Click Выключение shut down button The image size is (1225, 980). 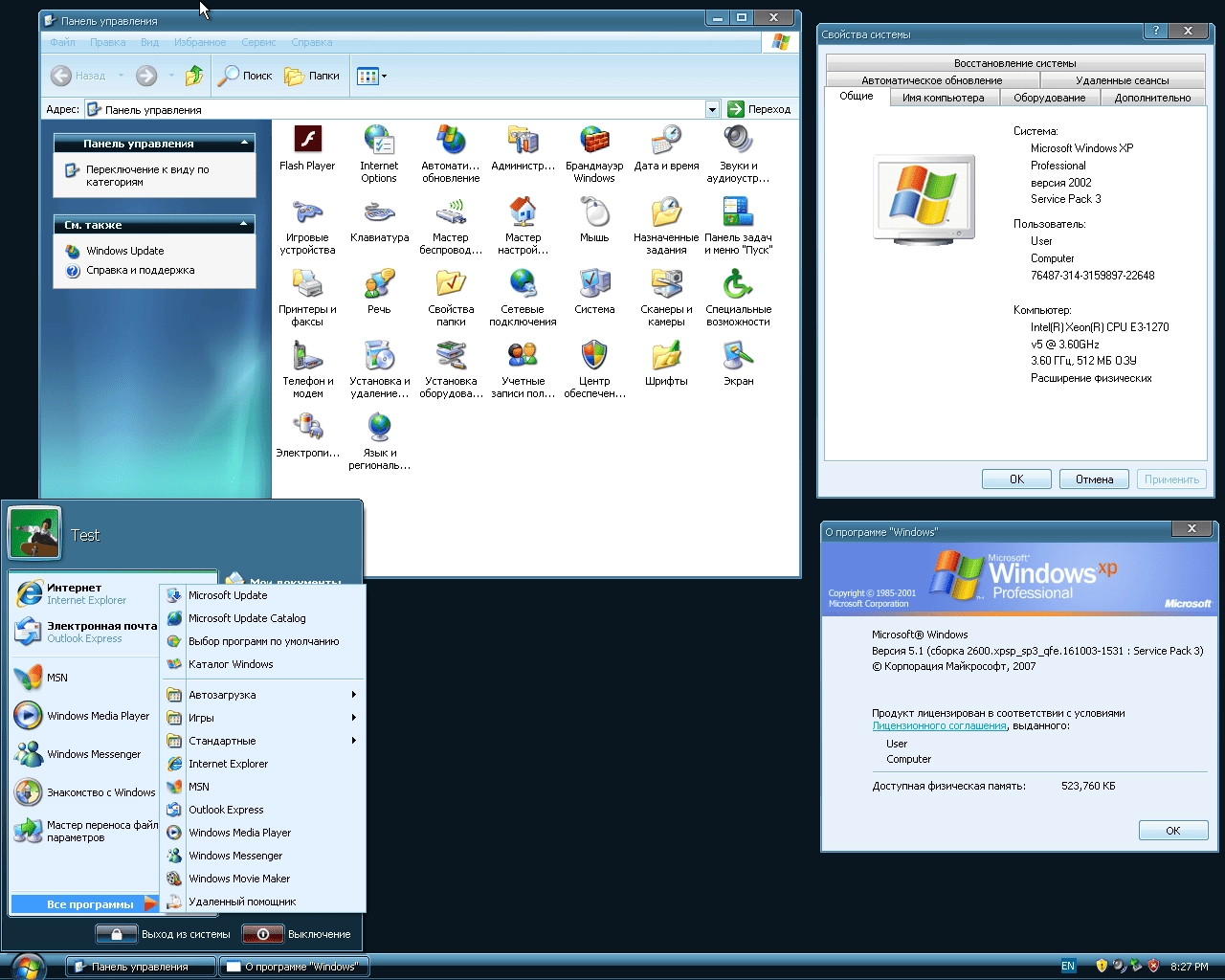pyautogui.click(x=297, y=934)
